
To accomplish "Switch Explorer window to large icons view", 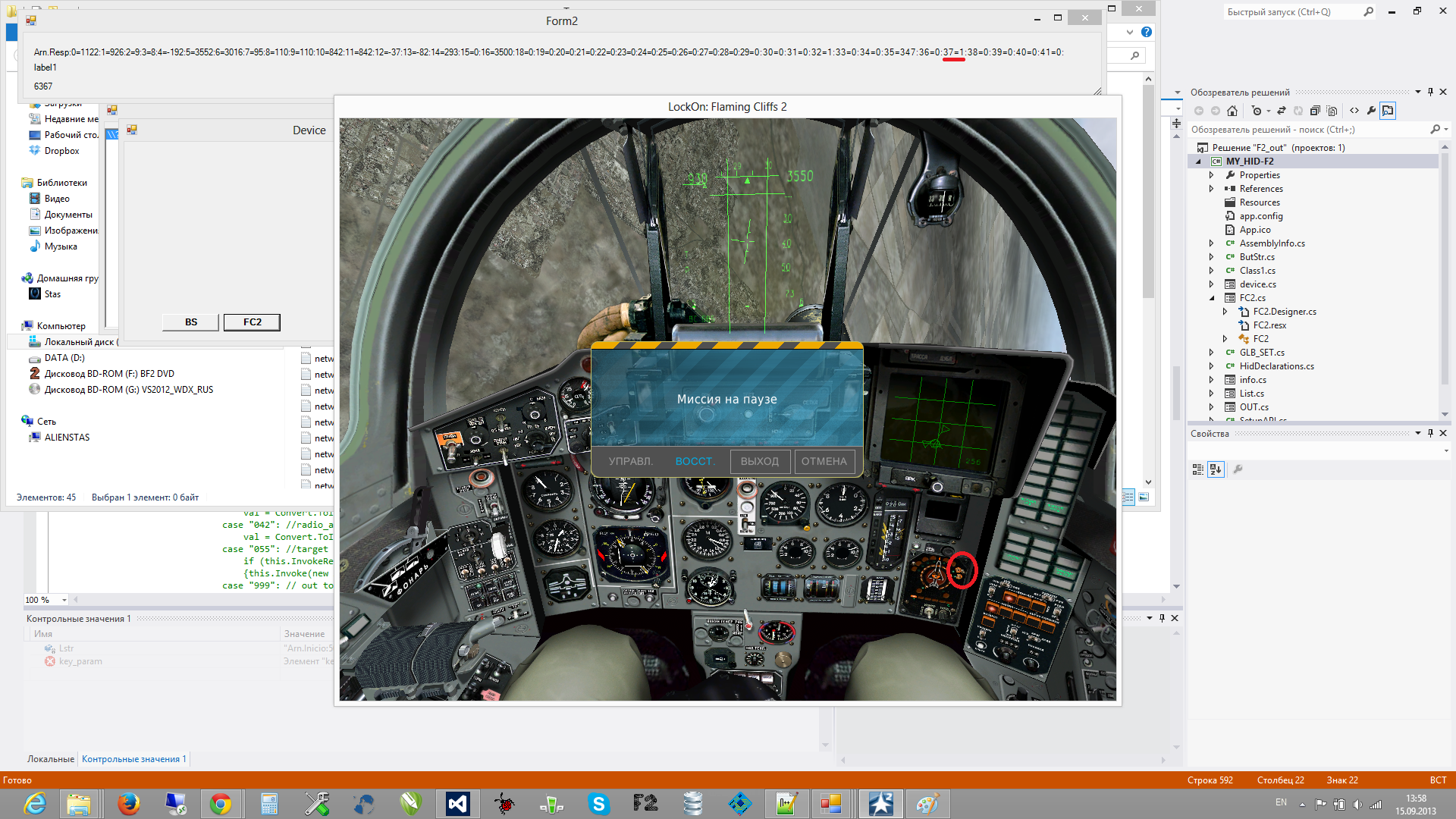I will click(x=1144, y=497).
